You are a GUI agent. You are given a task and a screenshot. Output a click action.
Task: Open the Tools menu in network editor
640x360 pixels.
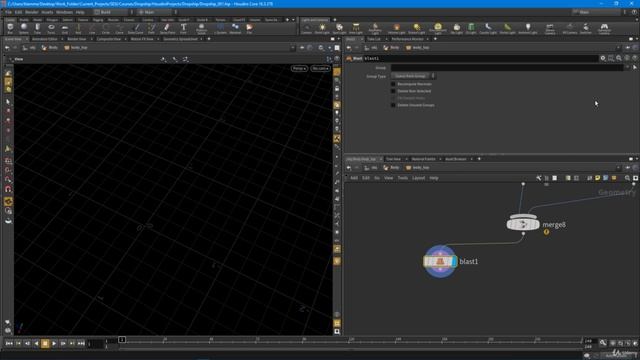[402, 178]
